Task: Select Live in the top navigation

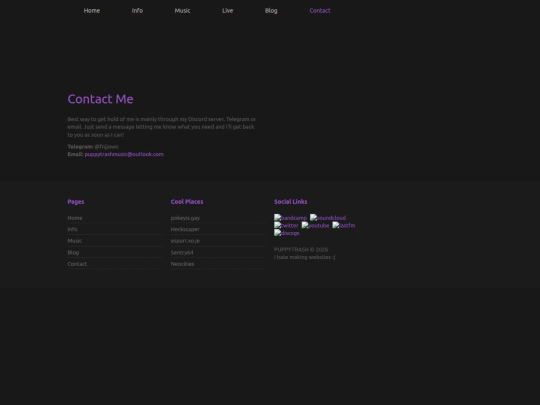Action: (227, 11)
